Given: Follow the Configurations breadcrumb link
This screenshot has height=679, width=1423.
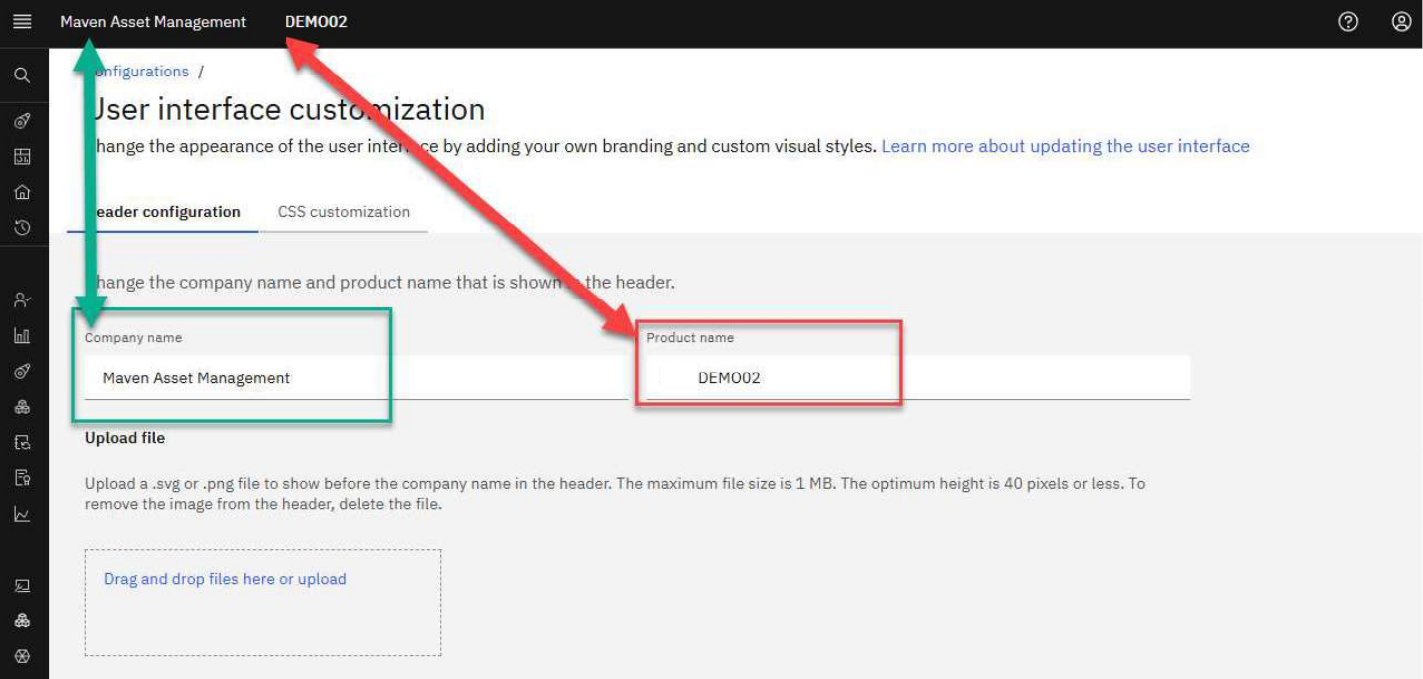Looking at the screenshot, I should [139, 71].
